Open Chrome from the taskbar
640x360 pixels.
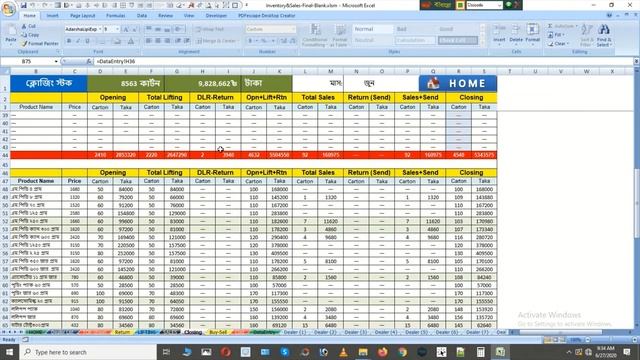(402, 352)
